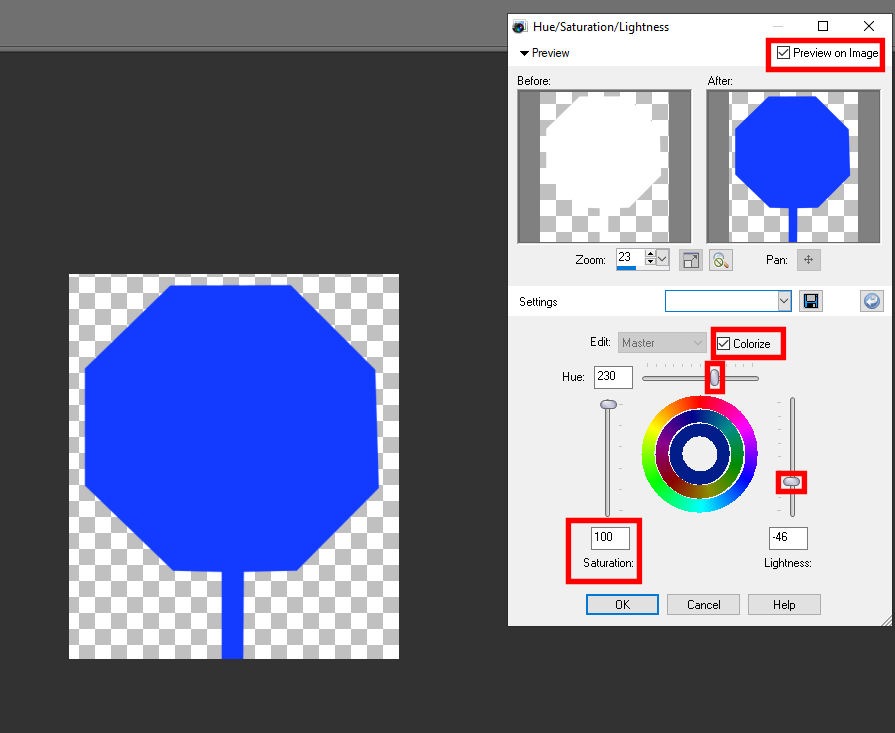Maximize the Hue/Saturation/Lightness dialog
895x733 pixels.
823,26
